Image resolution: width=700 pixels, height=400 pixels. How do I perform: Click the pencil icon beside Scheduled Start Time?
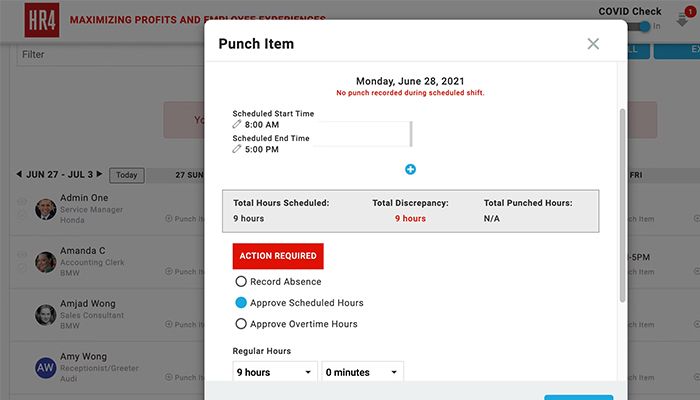[237, 126]
